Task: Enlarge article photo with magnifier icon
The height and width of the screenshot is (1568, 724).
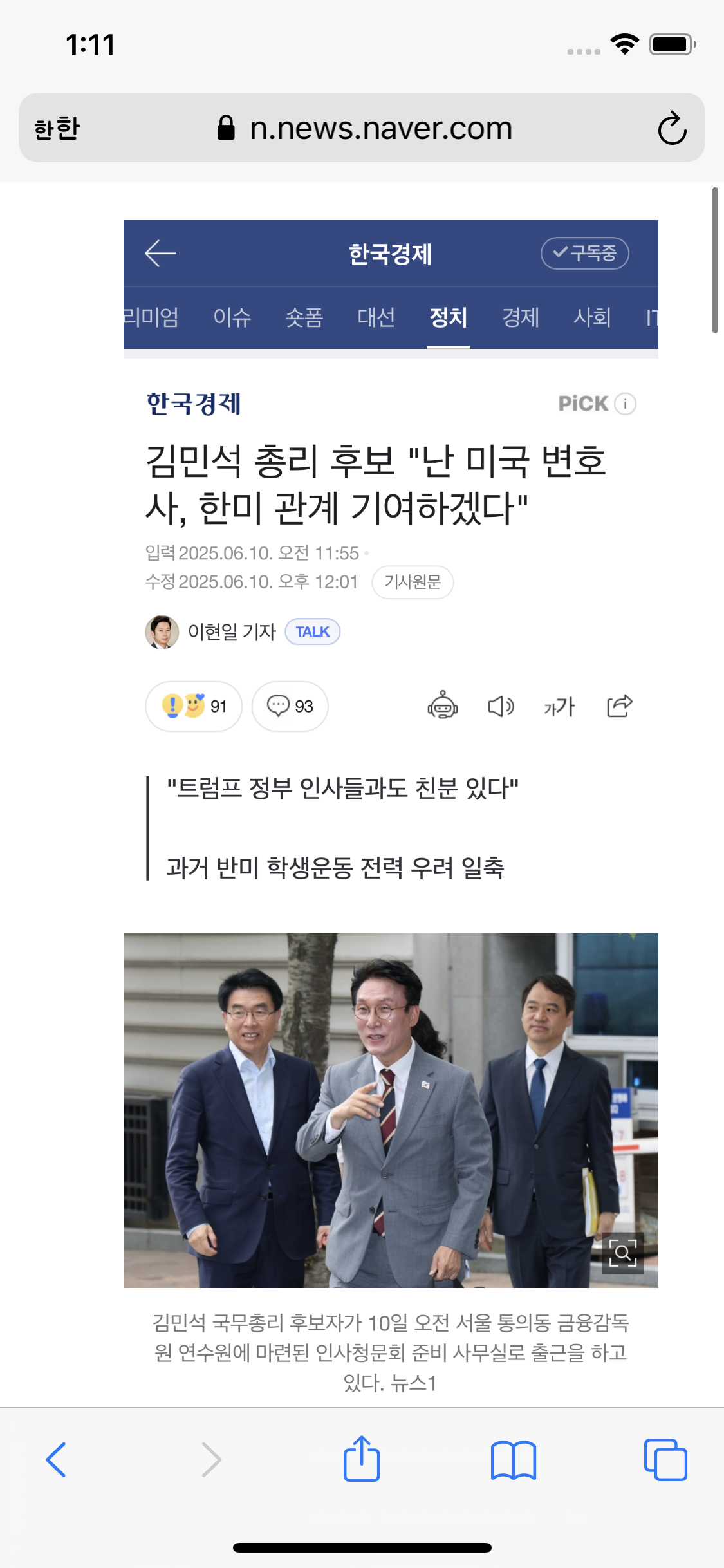Action: pyautogui.click(x=622, y=1253)
